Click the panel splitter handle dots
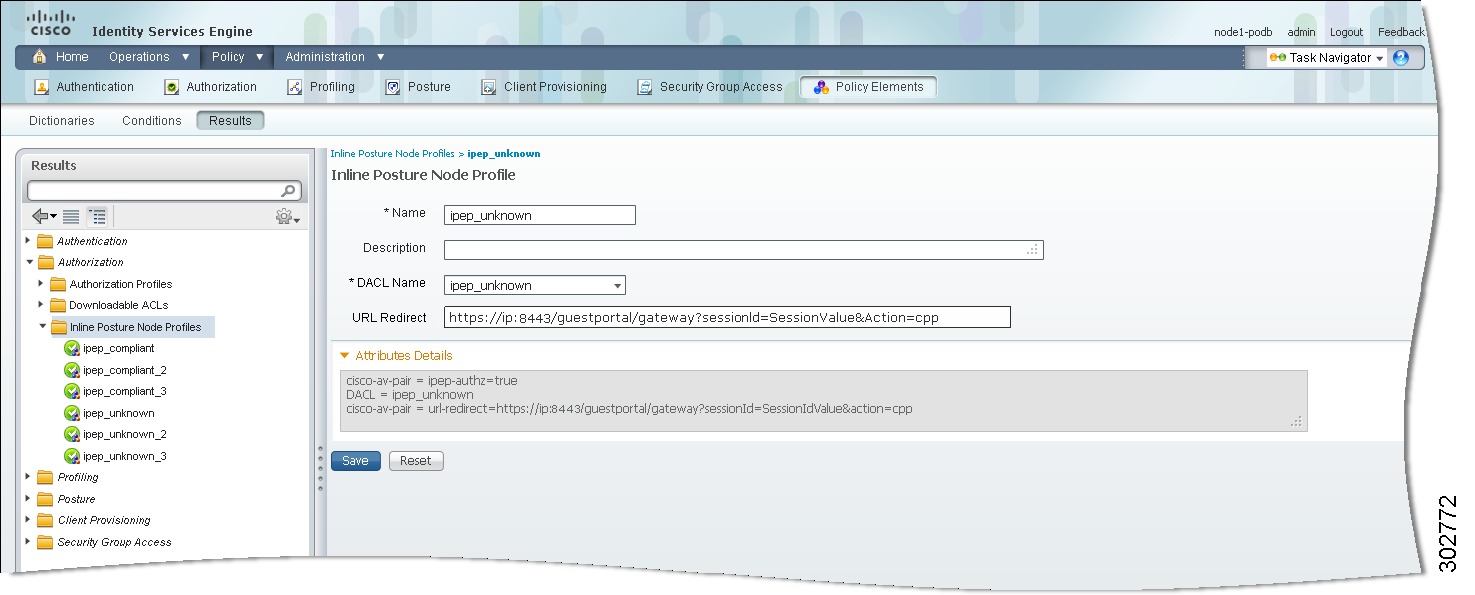This screenshot has width=1475, height=595. 321,467
